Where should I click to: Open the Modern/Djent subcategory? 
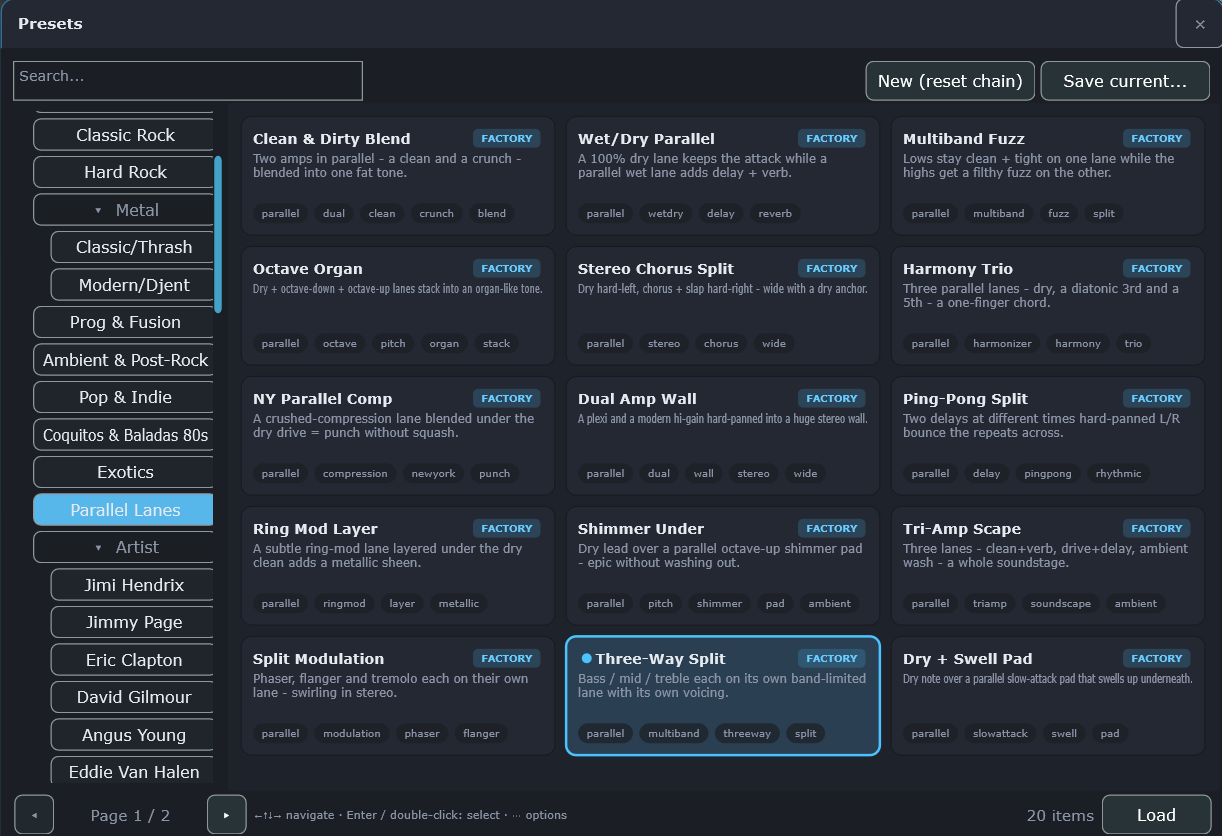(x=134, y=285)
